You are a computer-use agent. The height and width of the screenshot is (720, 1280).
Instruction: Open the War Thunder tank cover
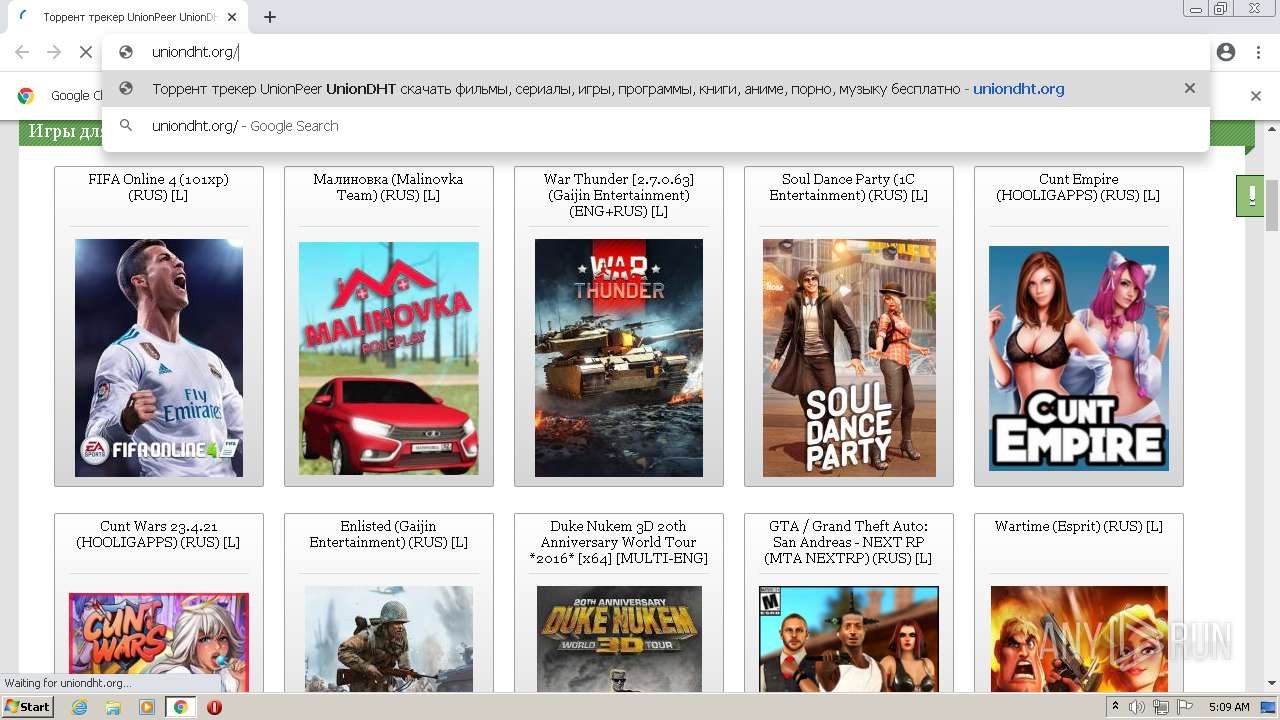tap(619, 357)
